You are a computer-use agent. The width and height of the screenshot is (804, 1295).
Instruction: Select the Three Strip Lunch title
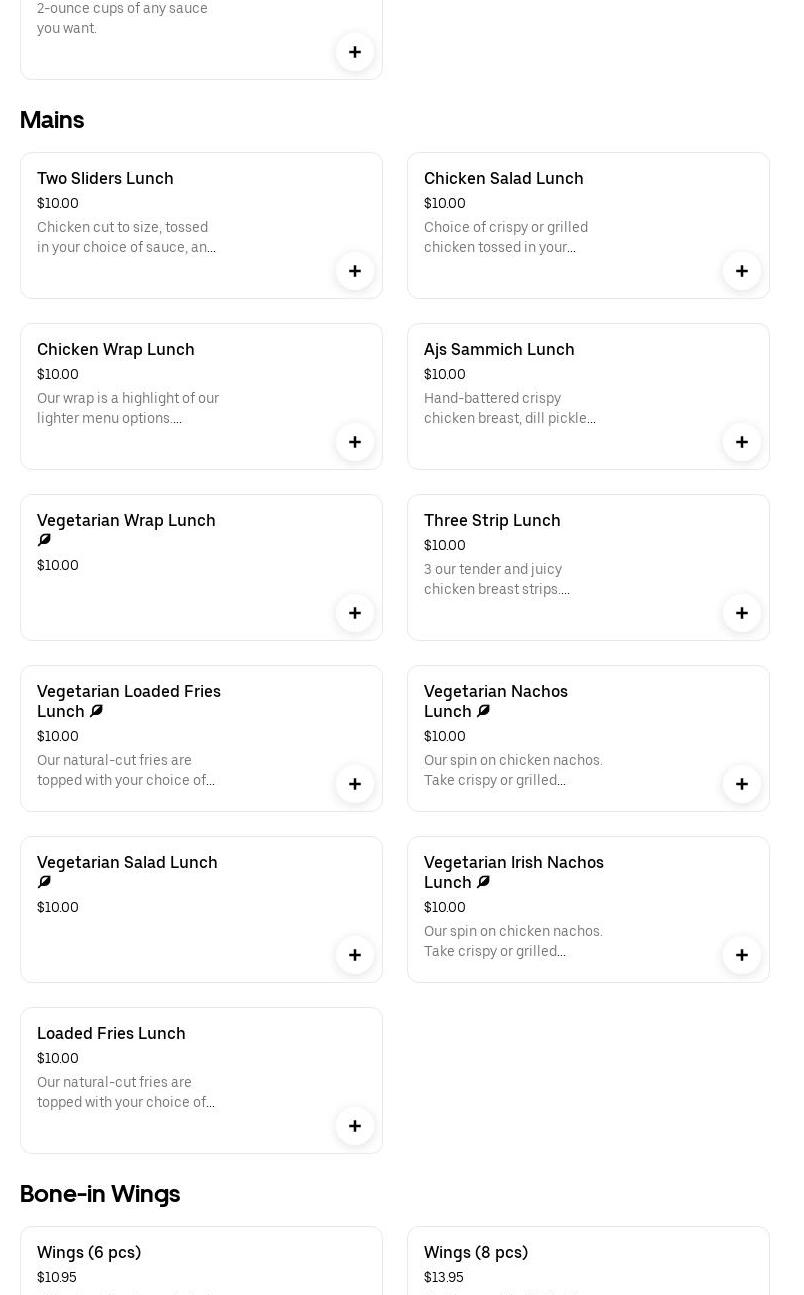492,520
